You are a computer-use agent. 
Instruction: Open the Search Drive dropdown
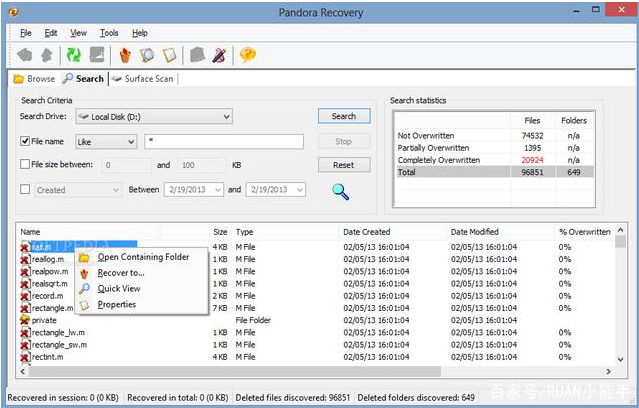pyautogui.click(x=226, y=117)
